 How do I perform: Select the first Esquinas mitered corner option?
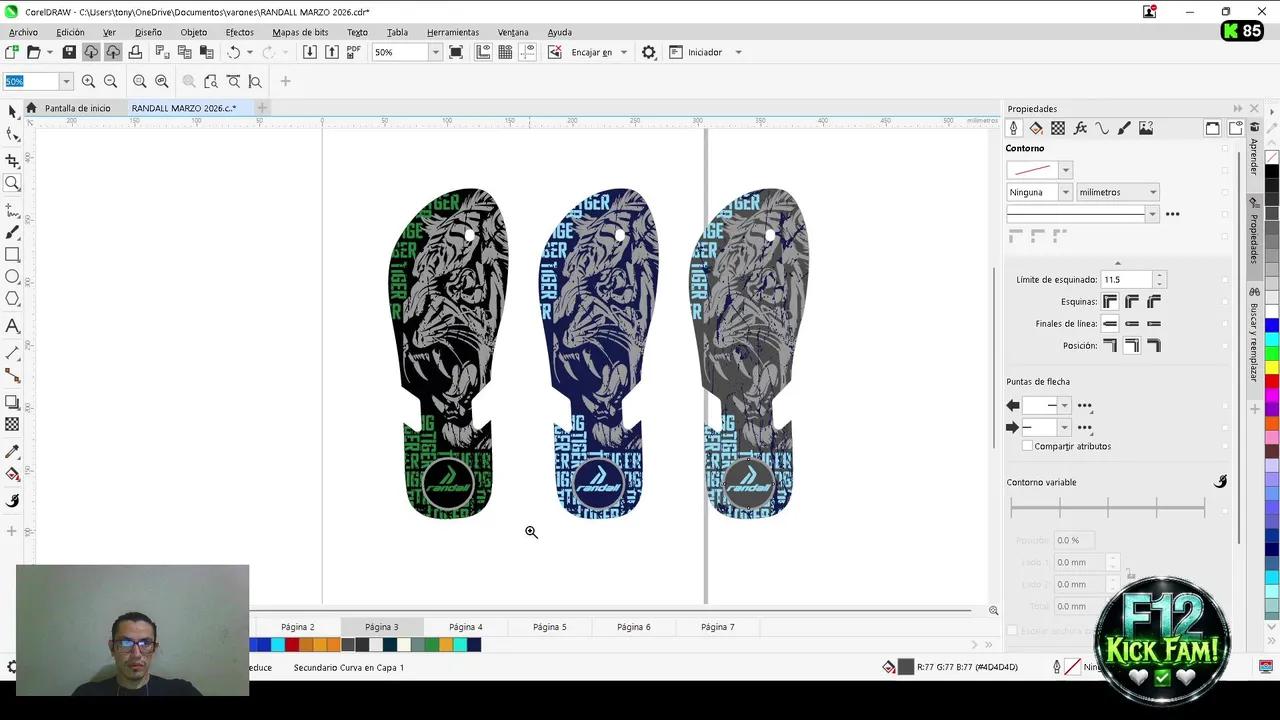click(x=1110, y=301)
